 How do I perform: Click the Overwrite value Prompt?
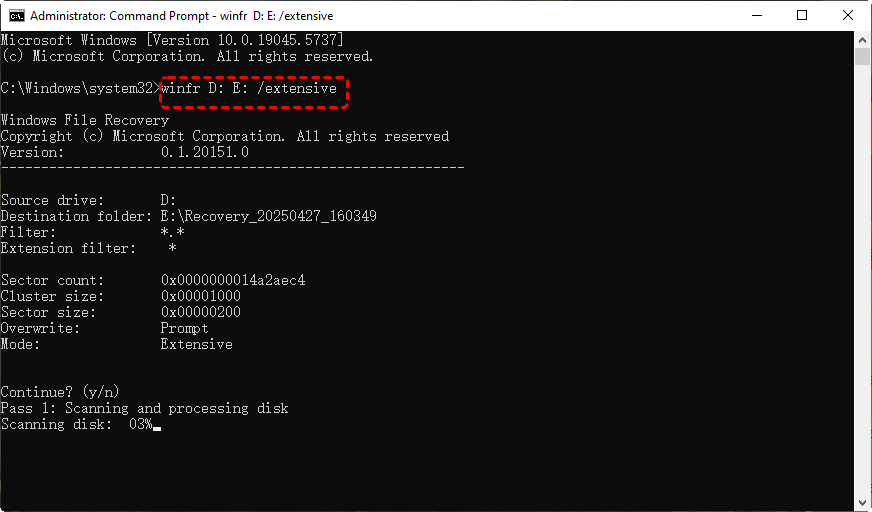[184, 328]
